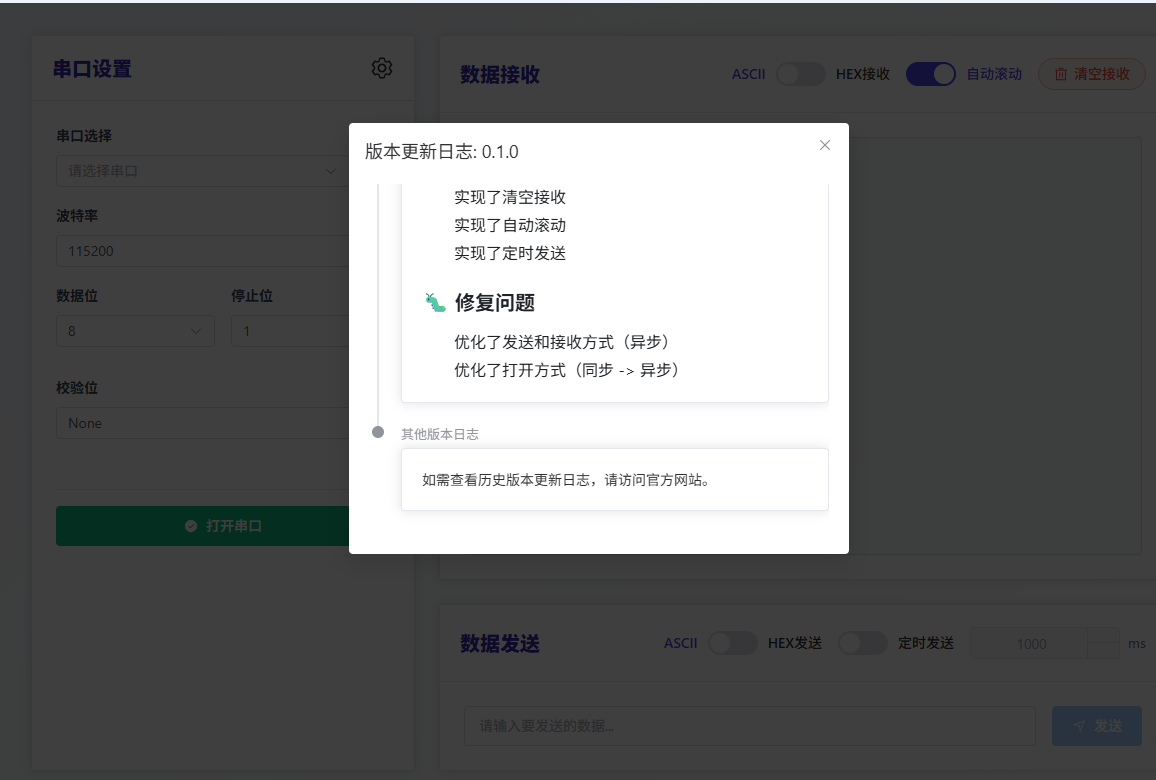Screen dimensions: 1156x780
Task: Open the 校验位 dropdown showing None
Action: coord(200,423)
